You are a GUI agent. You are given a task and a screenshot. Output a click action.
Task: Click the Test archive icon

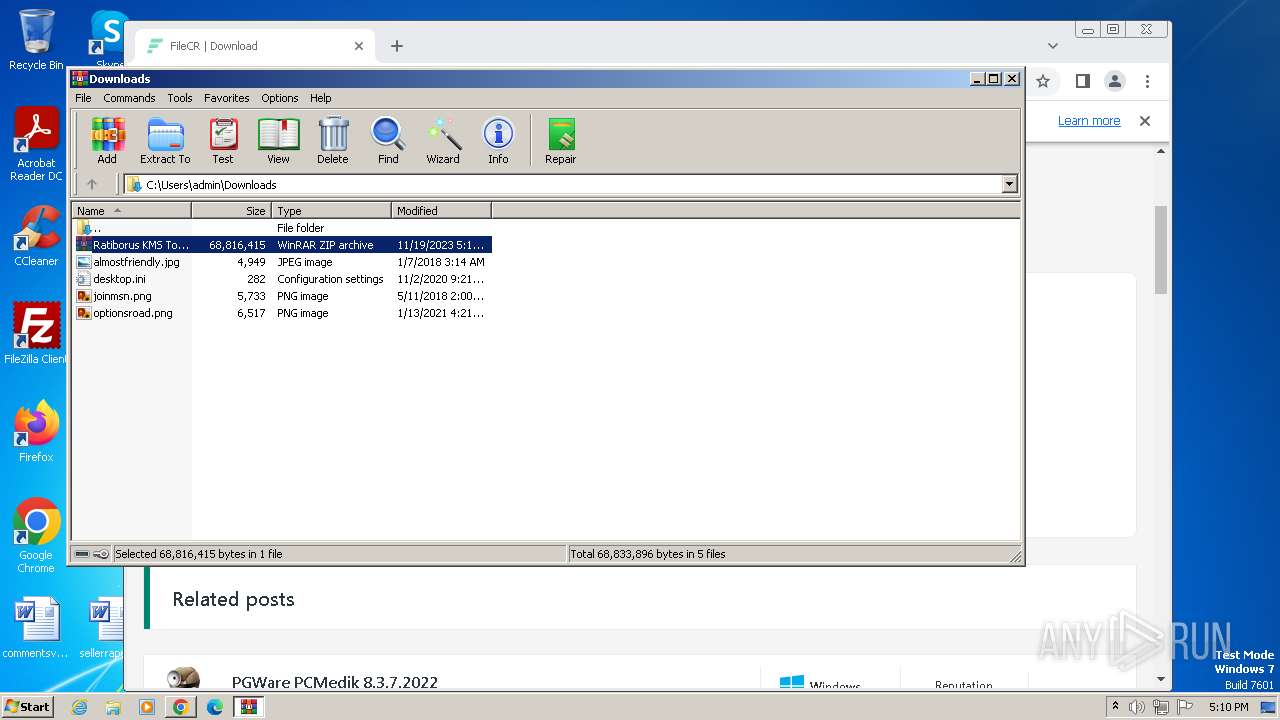(223, 140)
